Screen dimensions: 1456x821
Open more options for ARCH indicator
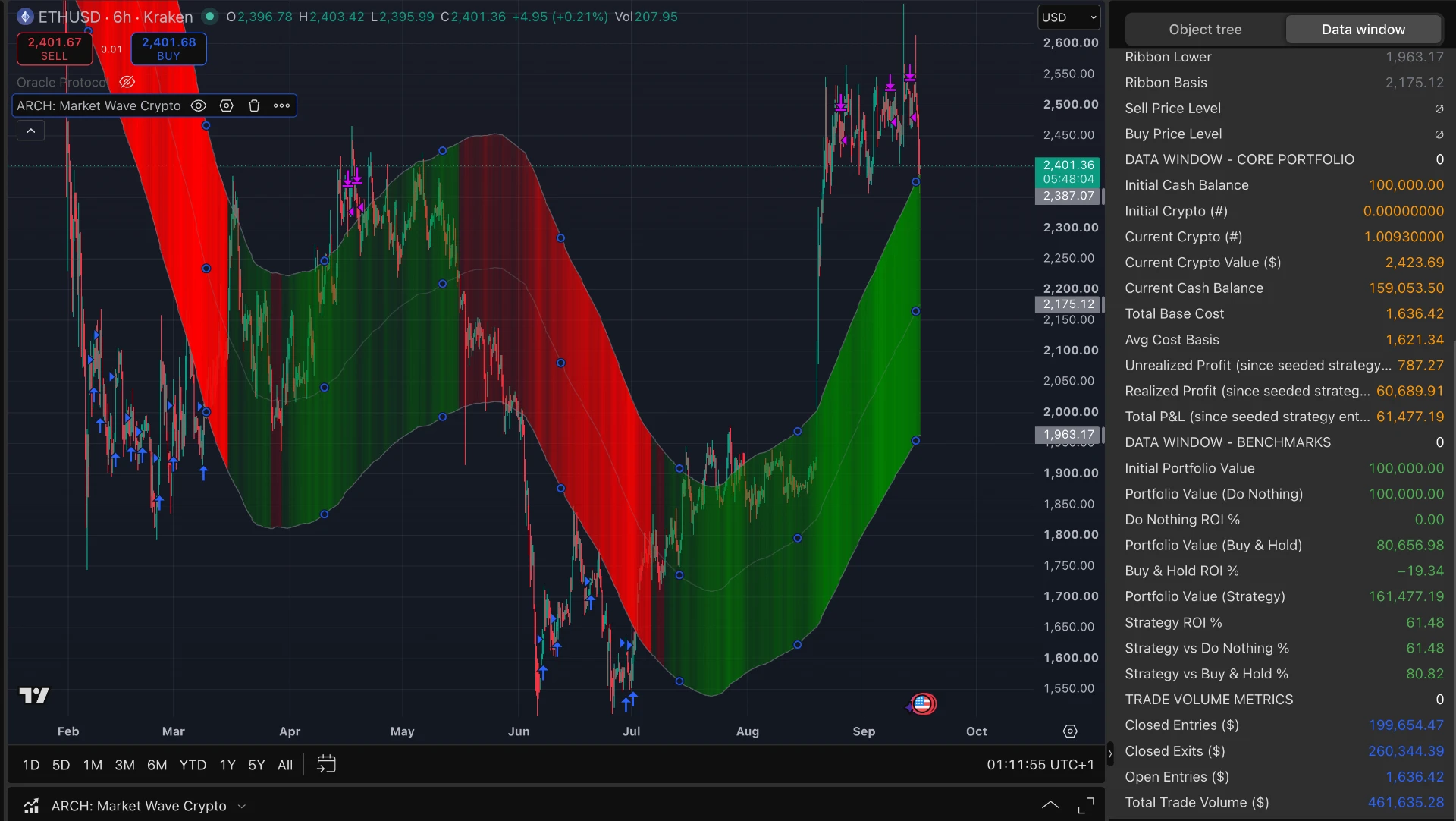[x=281, y=105]
